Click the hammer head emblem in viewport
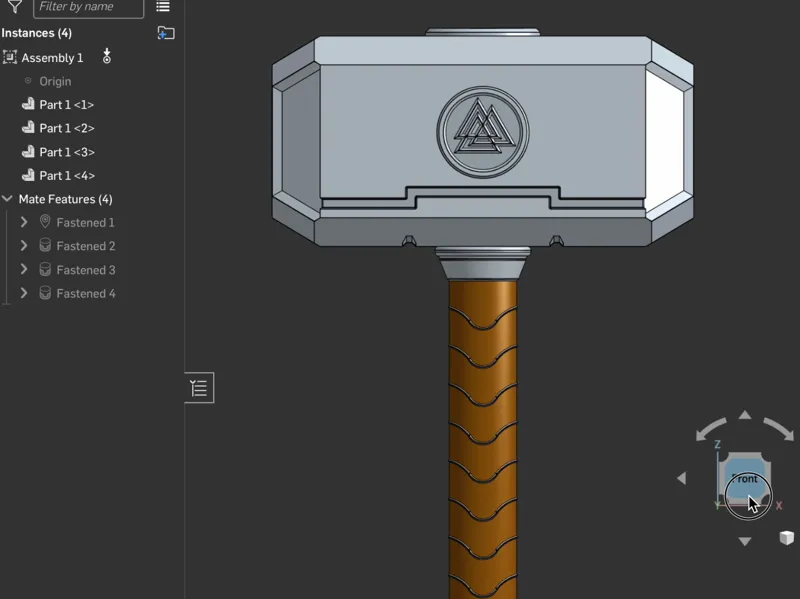This screenshot has width=800, height=599. pyautogui.click(x=483, y=132)
